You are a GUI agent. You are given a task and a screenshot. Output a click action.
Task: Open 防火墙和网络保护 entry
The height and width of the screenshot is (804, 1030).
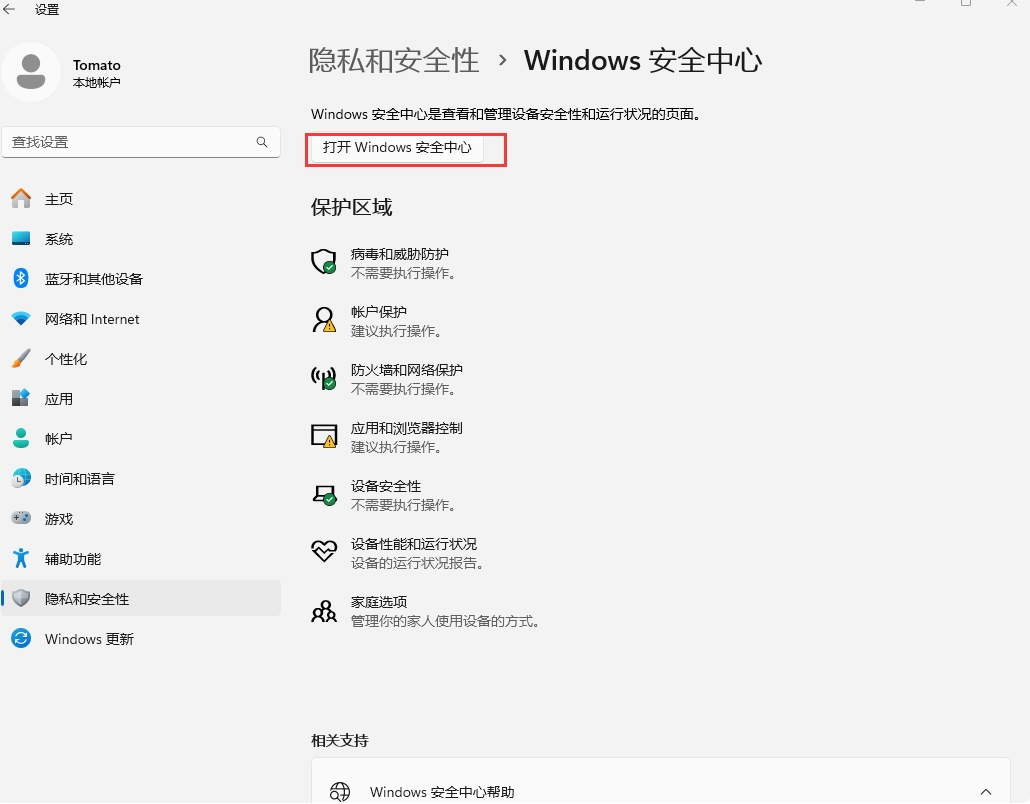click(x=387, y=379)
